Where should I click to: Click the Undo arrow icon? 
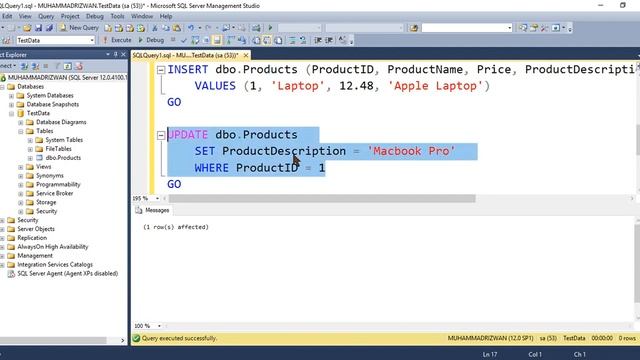click(x=191, y=28)
